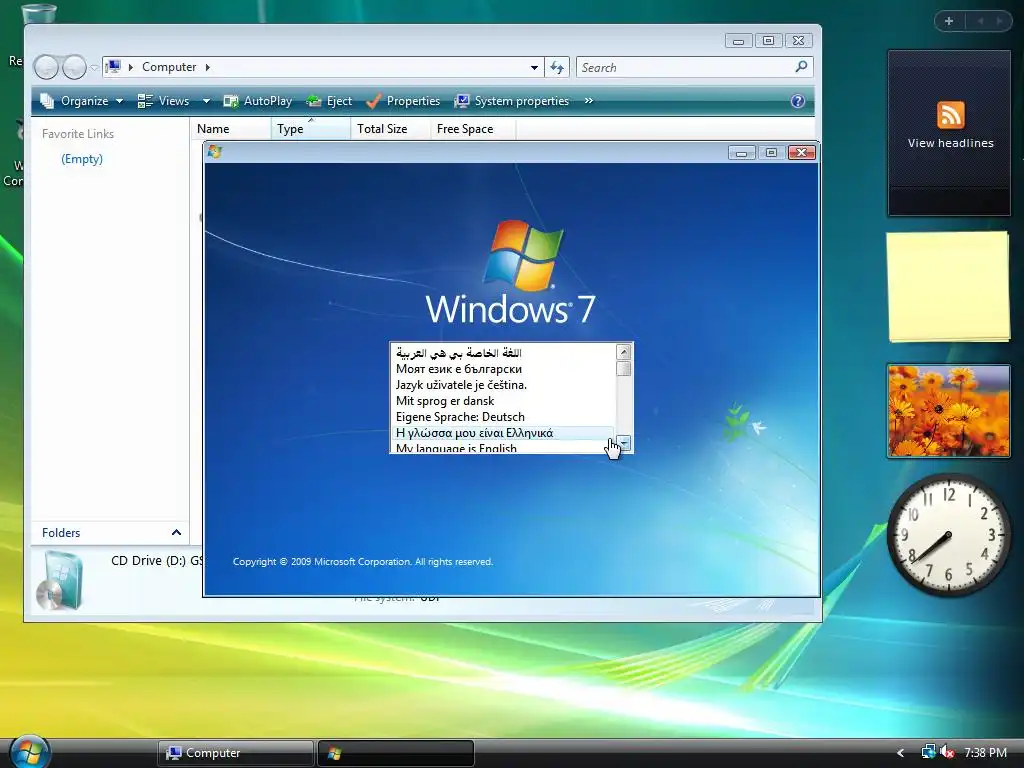1024x768 pixels.
Task: Click the network tray icon
Action: (928, 752)
